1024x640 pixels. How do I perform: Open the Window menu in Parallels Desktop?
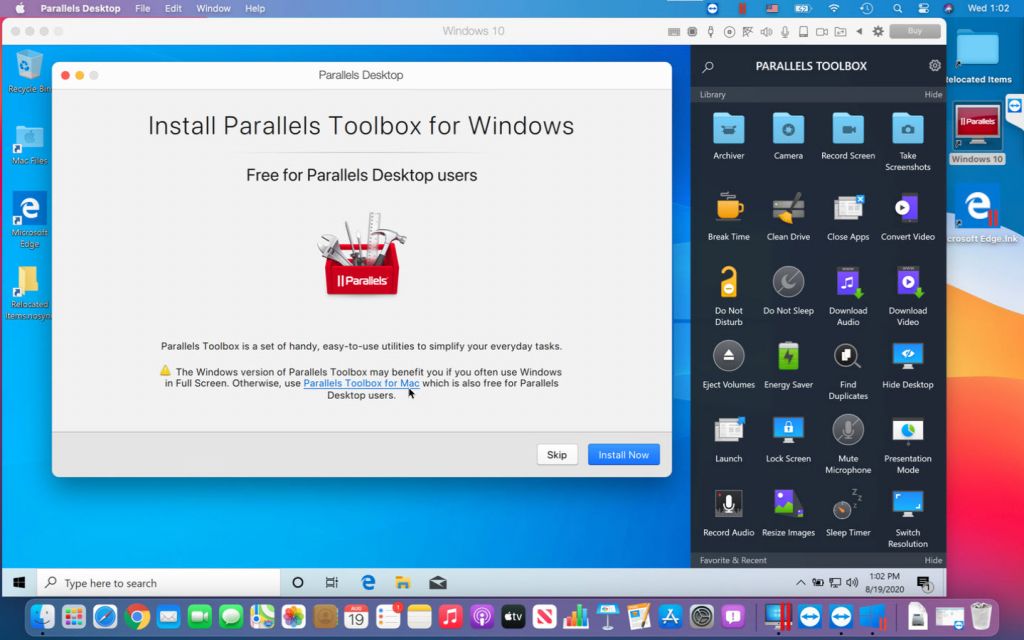(x=213, y=8)
